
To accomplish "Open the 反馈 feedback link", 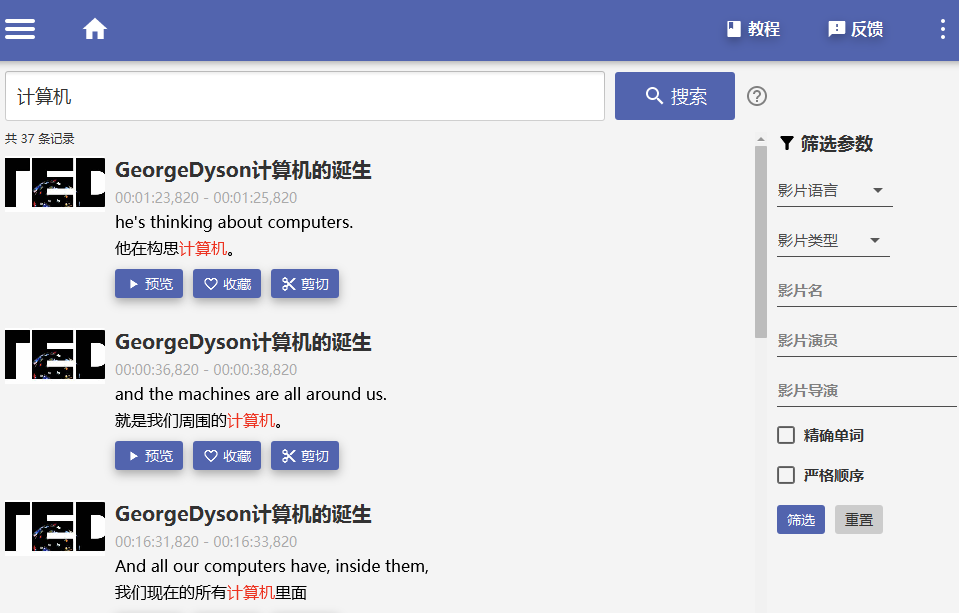I will click(x=855, y=29).
